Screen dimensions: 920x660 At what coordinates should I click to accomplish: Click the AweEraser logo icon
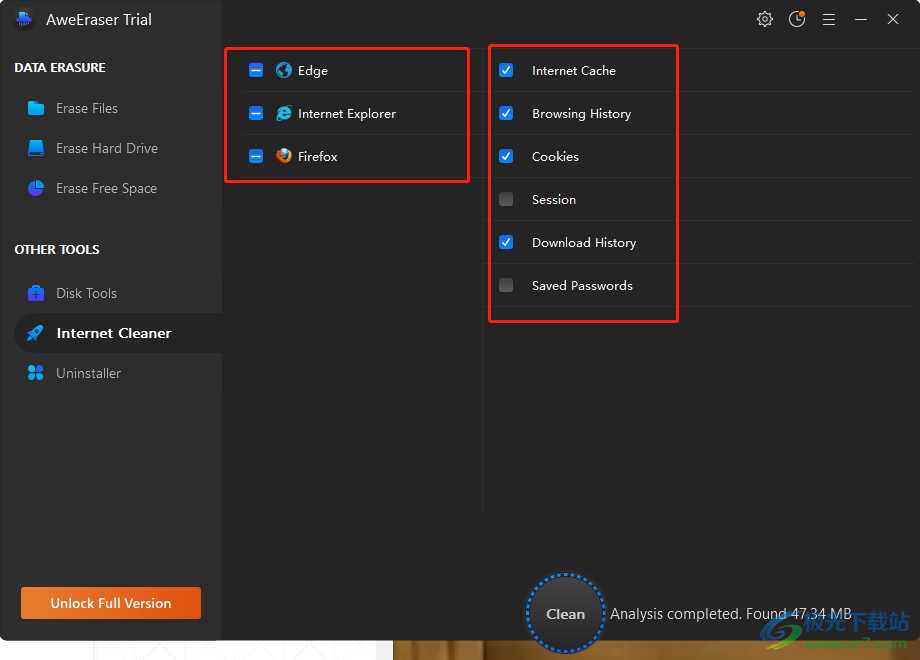pos(24,20)
